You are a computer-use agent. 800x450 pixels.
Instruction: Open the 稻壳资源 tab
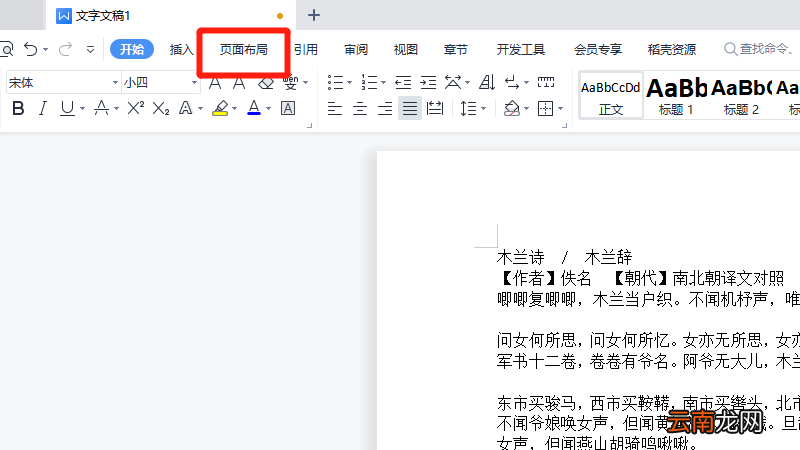pos(671,49)
